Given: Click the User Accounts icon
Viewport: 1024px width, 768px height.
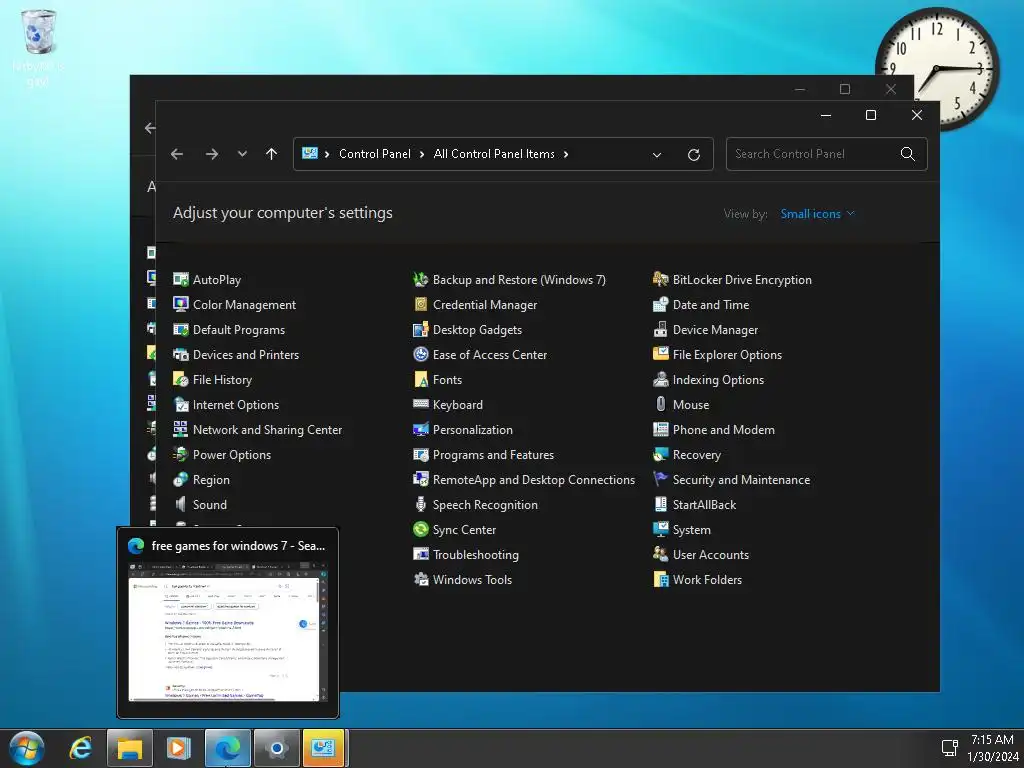Looking at the screenshot, I should tap(660, 555).
